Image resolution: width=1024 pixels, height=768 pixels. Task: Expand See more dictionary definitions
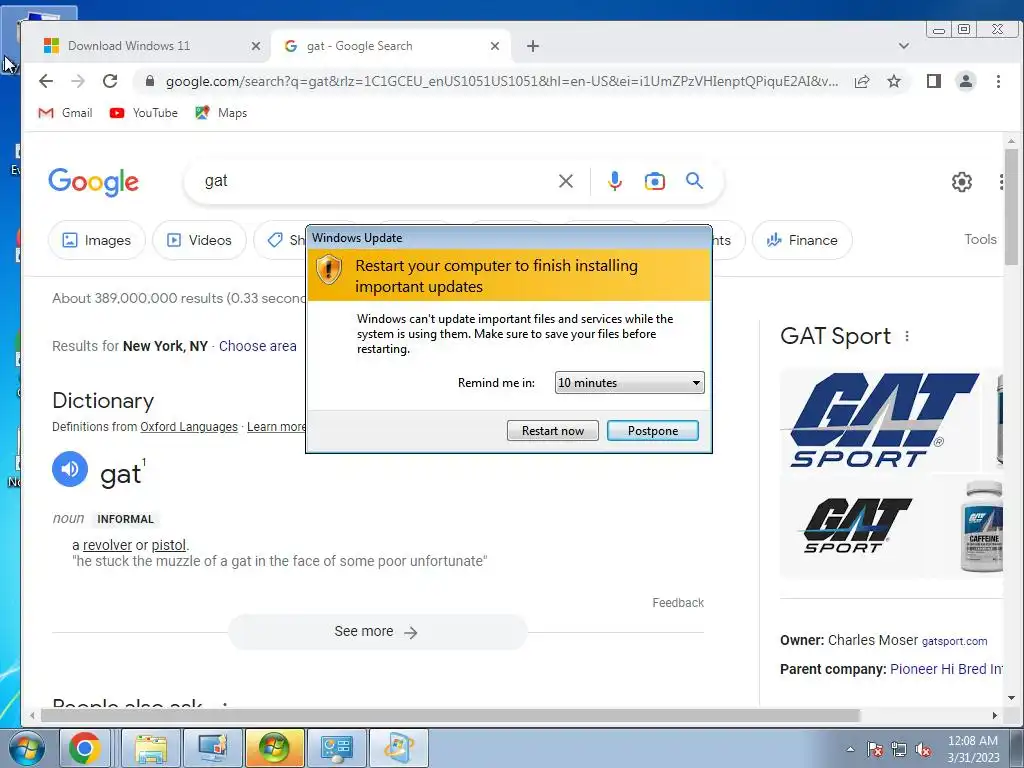[x=377, y=632]
